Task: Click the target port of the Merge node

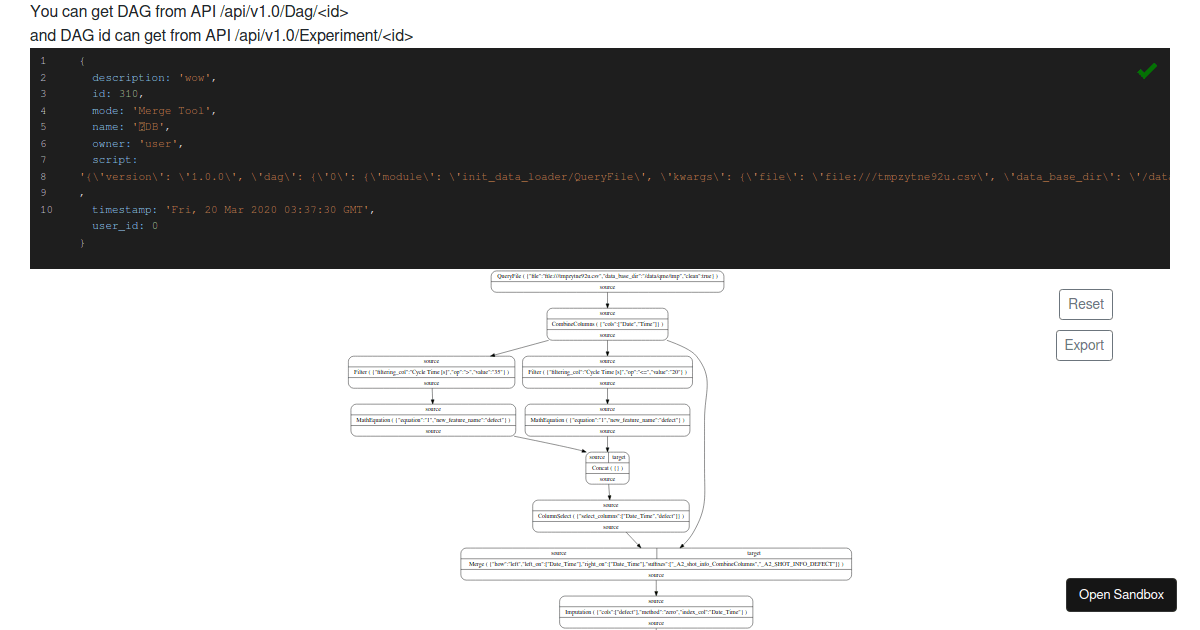Action: pos(753,552)
